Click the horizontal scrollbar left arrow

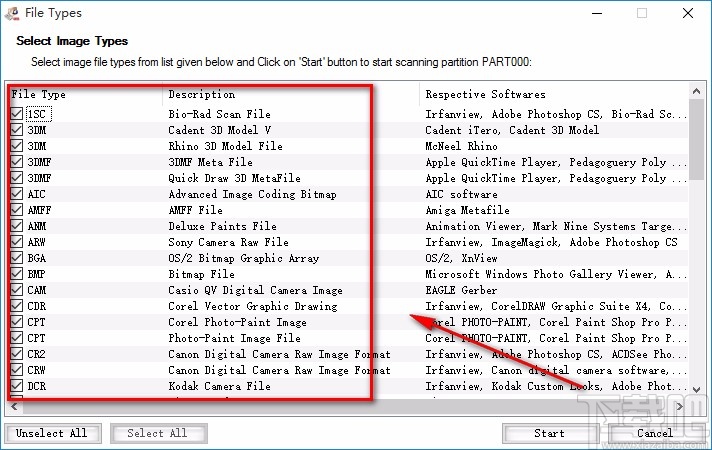tap(14, 406)
